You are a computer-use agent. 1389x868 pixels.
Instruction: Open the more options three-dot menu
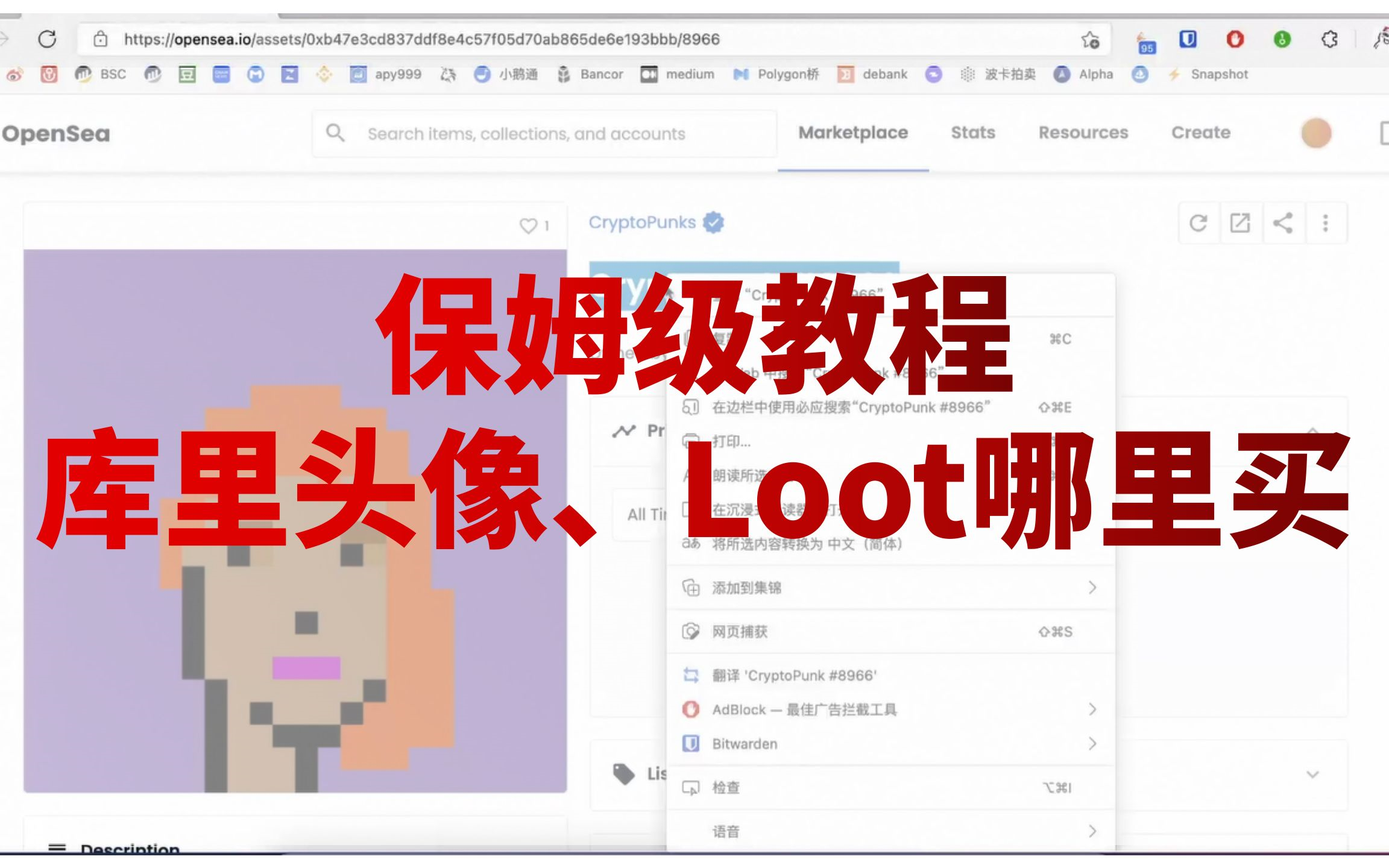pyautogui.click(x=1325, y=223)
